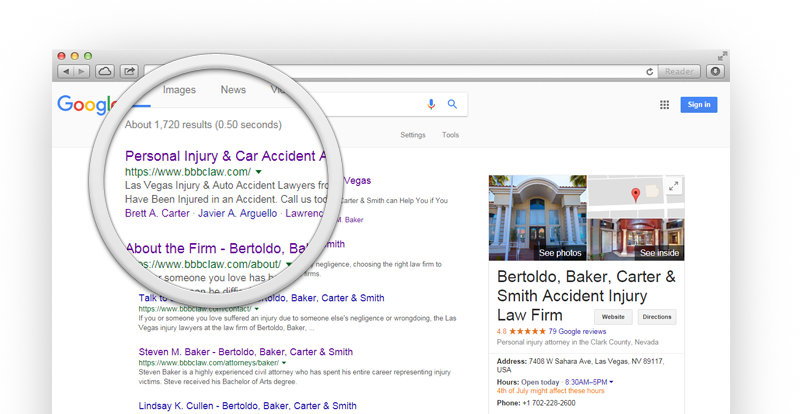
Task: Expand the 8:30AM–5PM hours dropdown
Action: [589, 382]
